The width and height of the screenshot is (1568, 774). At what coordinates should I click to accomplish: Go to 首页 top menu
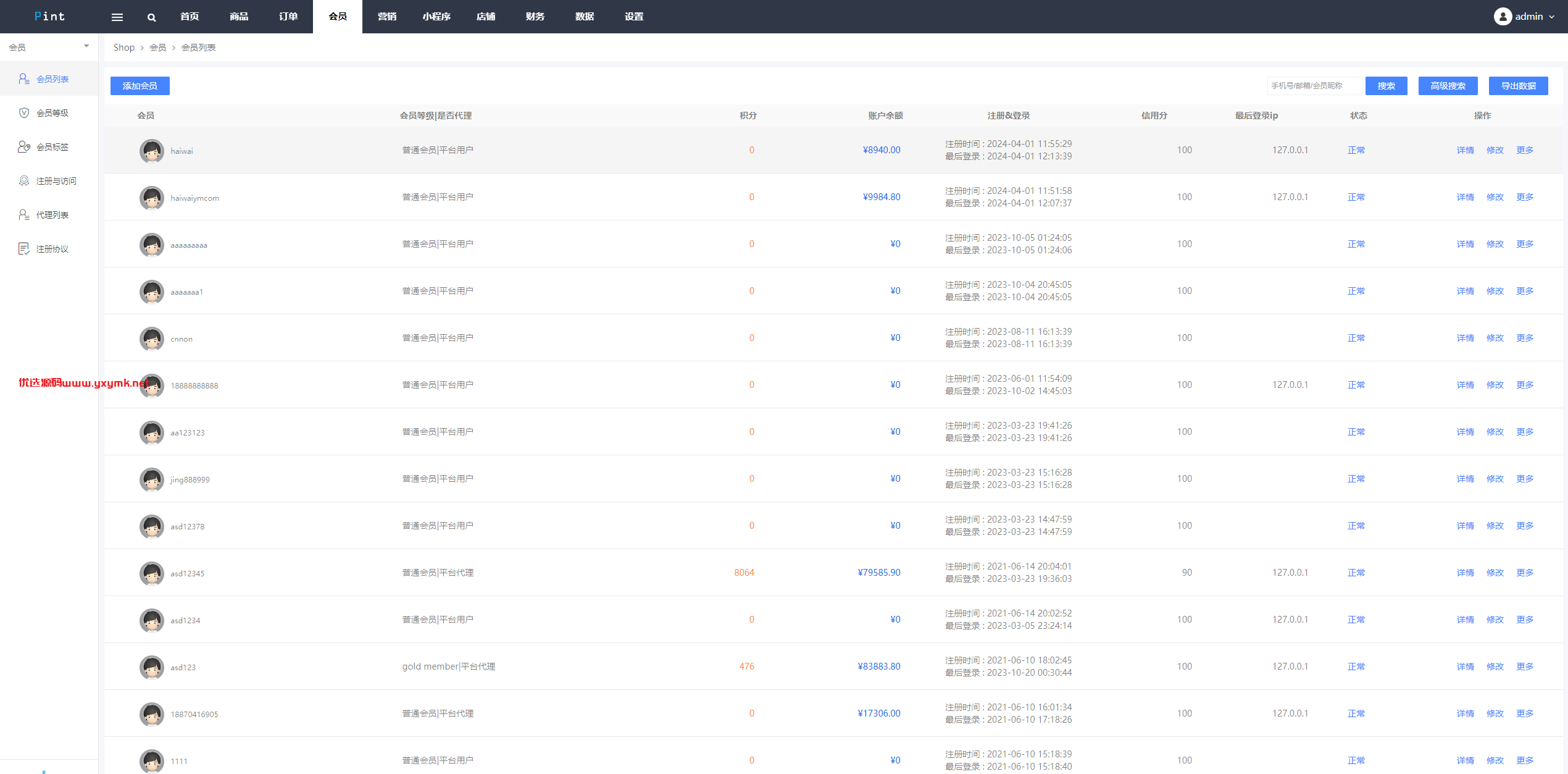coord(190,17)
